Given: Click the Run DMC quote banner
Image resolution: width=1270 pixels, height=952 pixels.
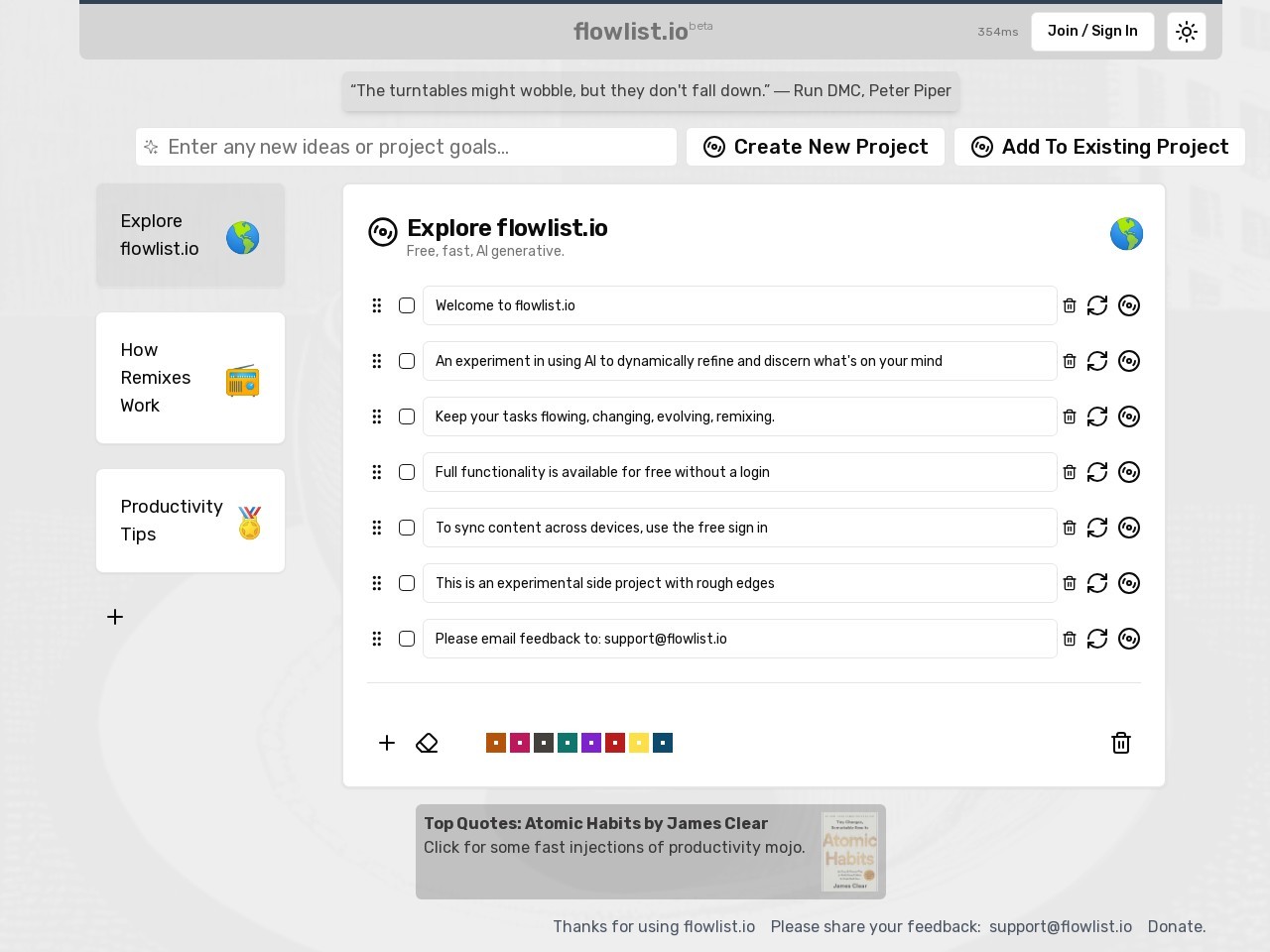Looking at the screenshot, I should pos(651,91).
